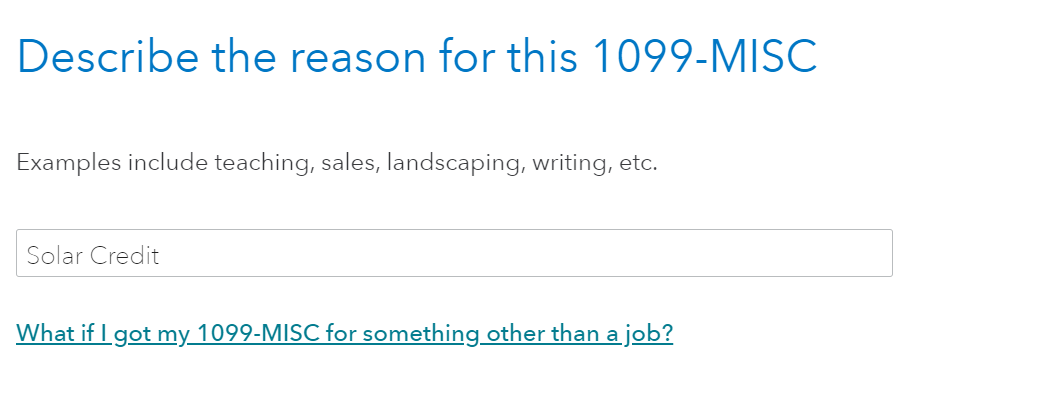Click the 1099-MISC reason input field
This screenshot has height=405, width=1063.
point(454,254)
